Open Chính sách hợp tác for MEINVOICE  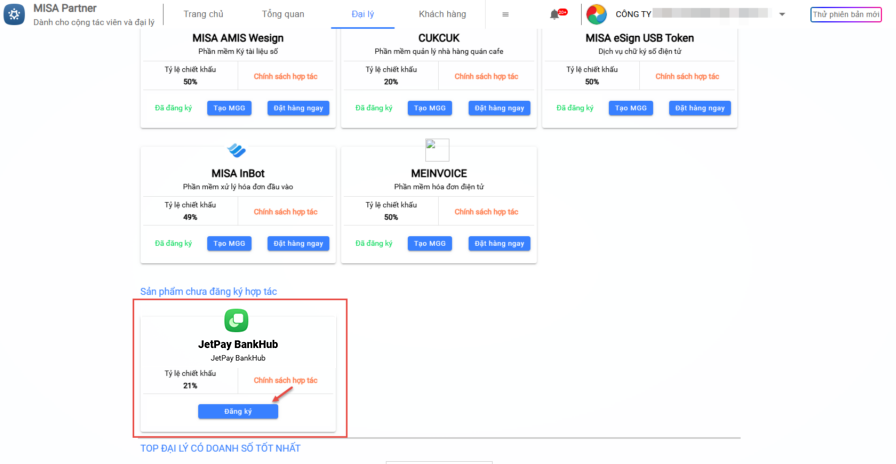tap(486, 212)
